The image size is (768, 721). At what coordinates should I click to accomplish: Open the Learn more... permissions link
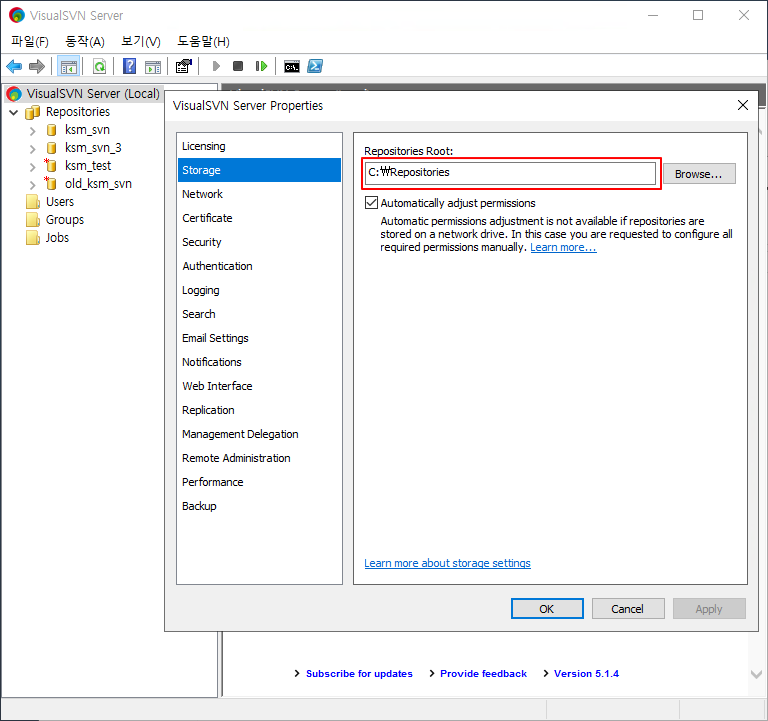point(563,247)
